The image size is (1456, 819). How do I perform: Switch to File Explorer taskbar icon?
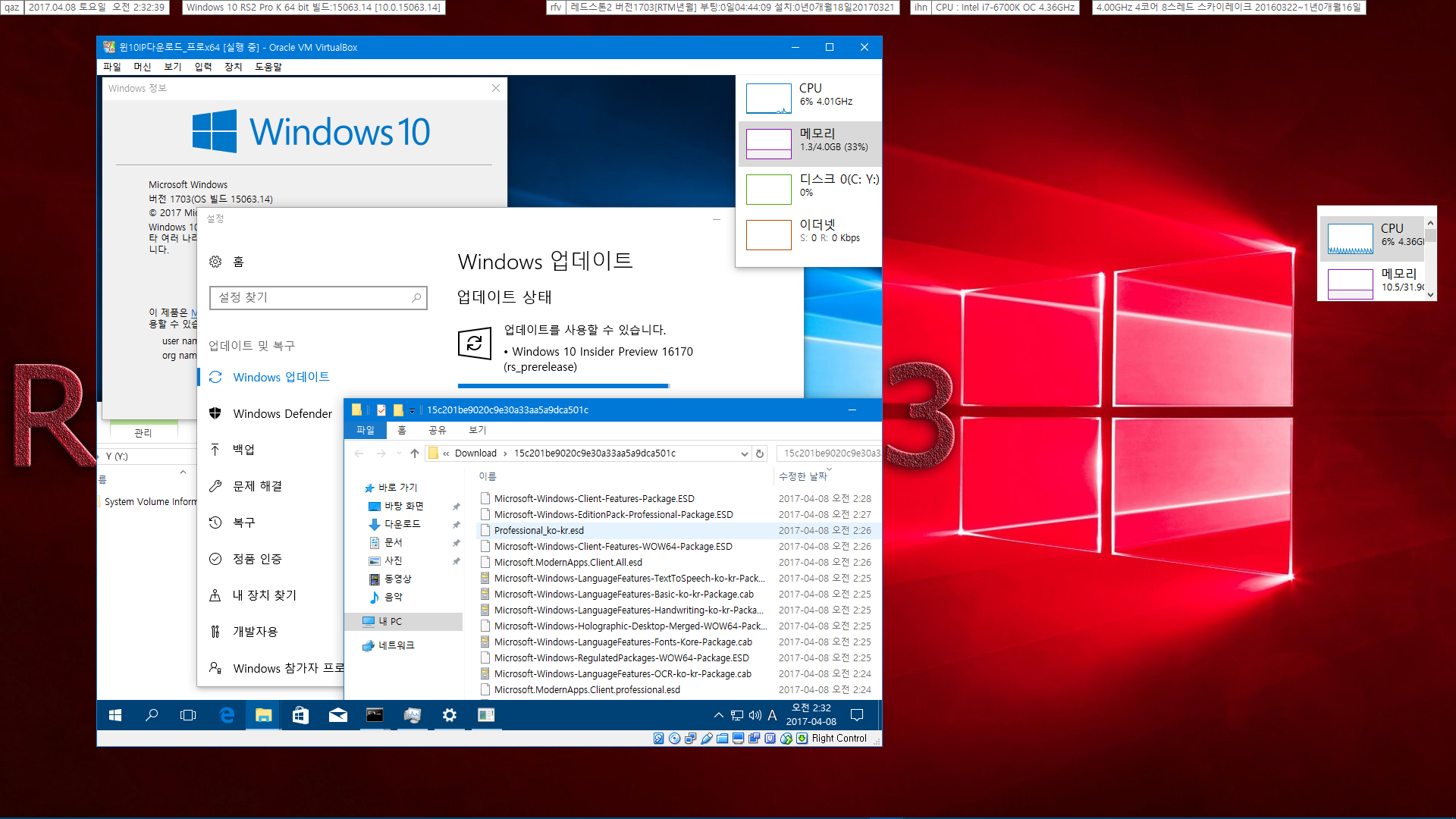[x=263, y=715]
